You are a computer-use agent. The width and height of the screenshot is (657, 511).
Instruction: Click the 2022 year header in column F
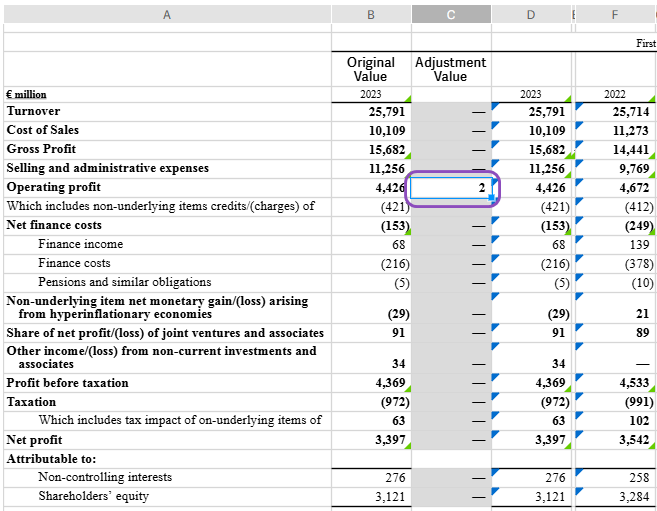pos(615,95)
